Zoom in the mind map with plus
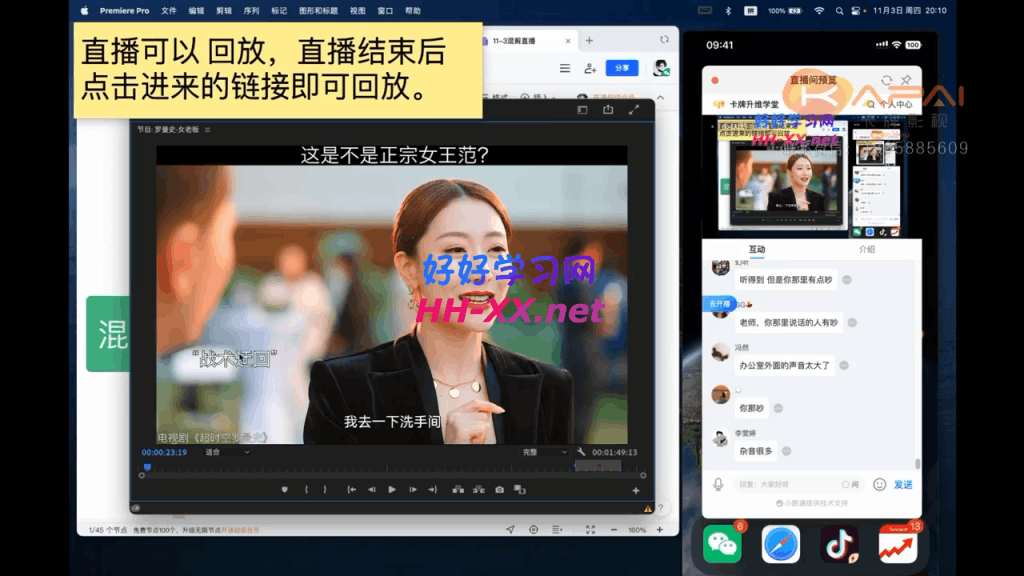Screen dimensions: 1024x576 click(660, 530)
